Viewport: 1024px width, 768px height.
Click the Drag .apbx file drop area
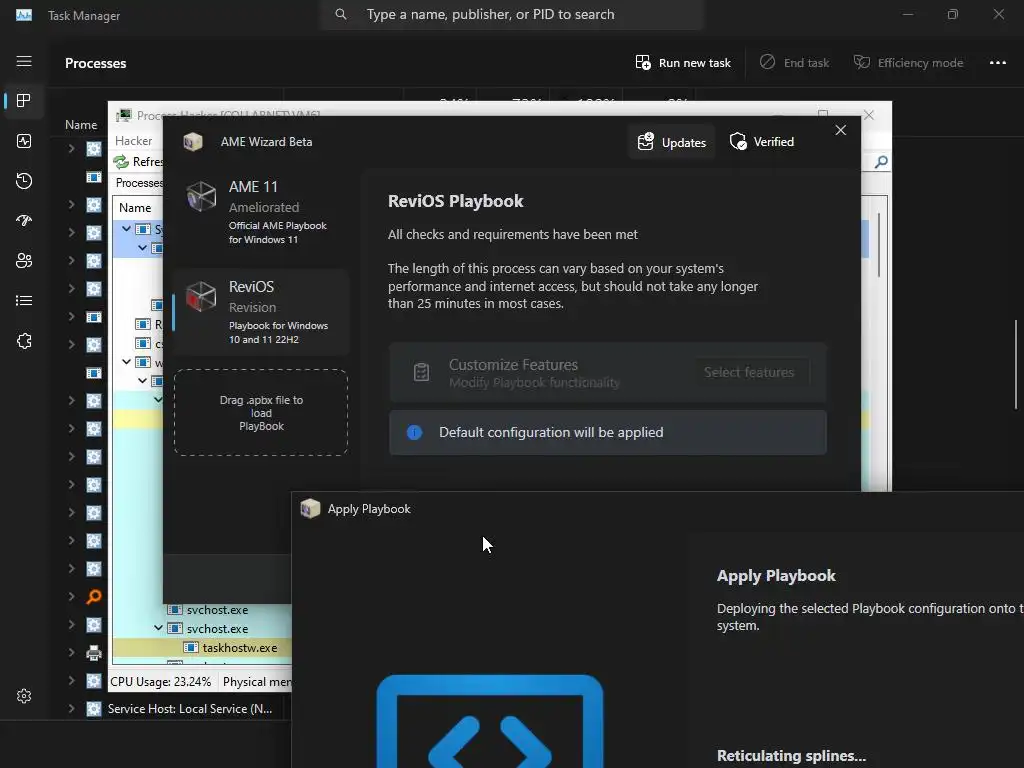(x=261, y=413)
